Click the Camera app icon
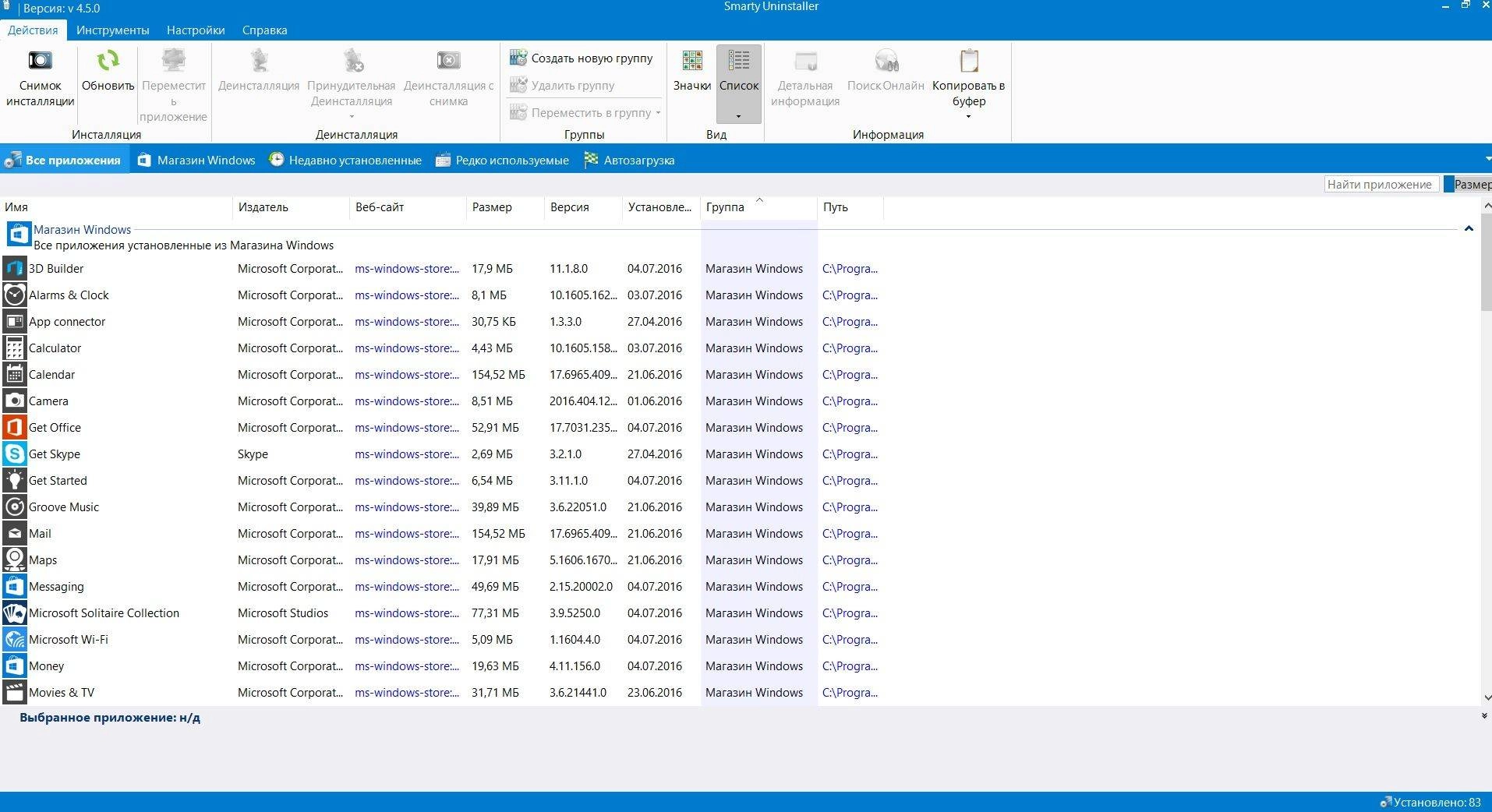The width and height of the screenshot is (1492, 812). pos(15,401)
